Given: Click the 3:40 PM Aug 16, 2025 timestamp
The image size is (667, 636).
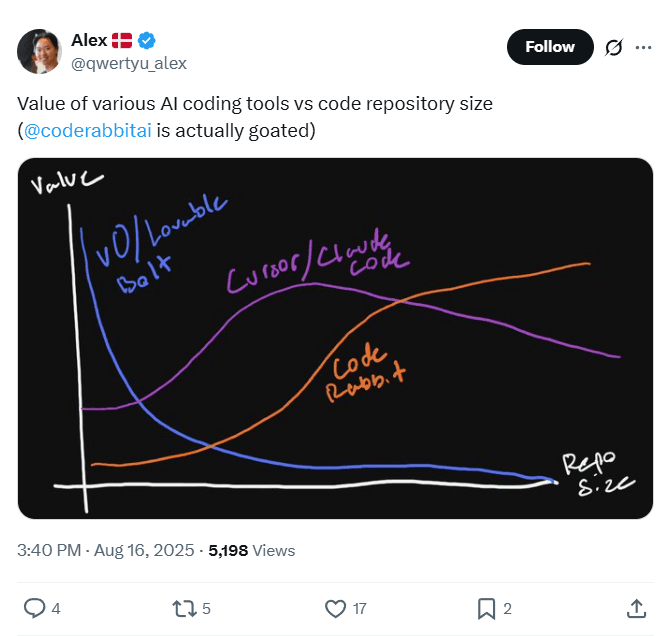Looking at the screenshot, I should pyautogui.click(x=107, y=550).
